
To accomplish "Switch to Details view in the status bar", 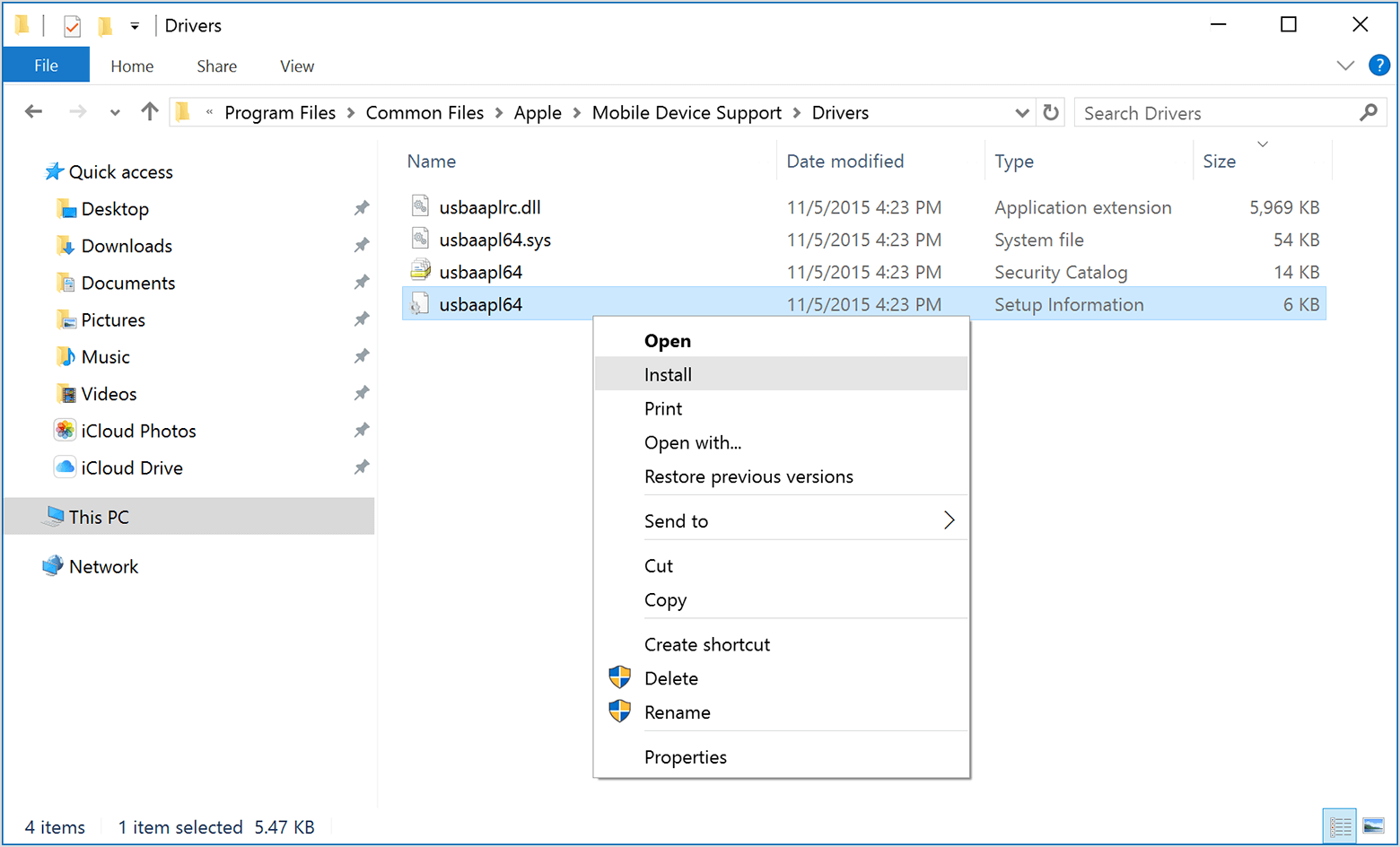I will coord(1340,825).
